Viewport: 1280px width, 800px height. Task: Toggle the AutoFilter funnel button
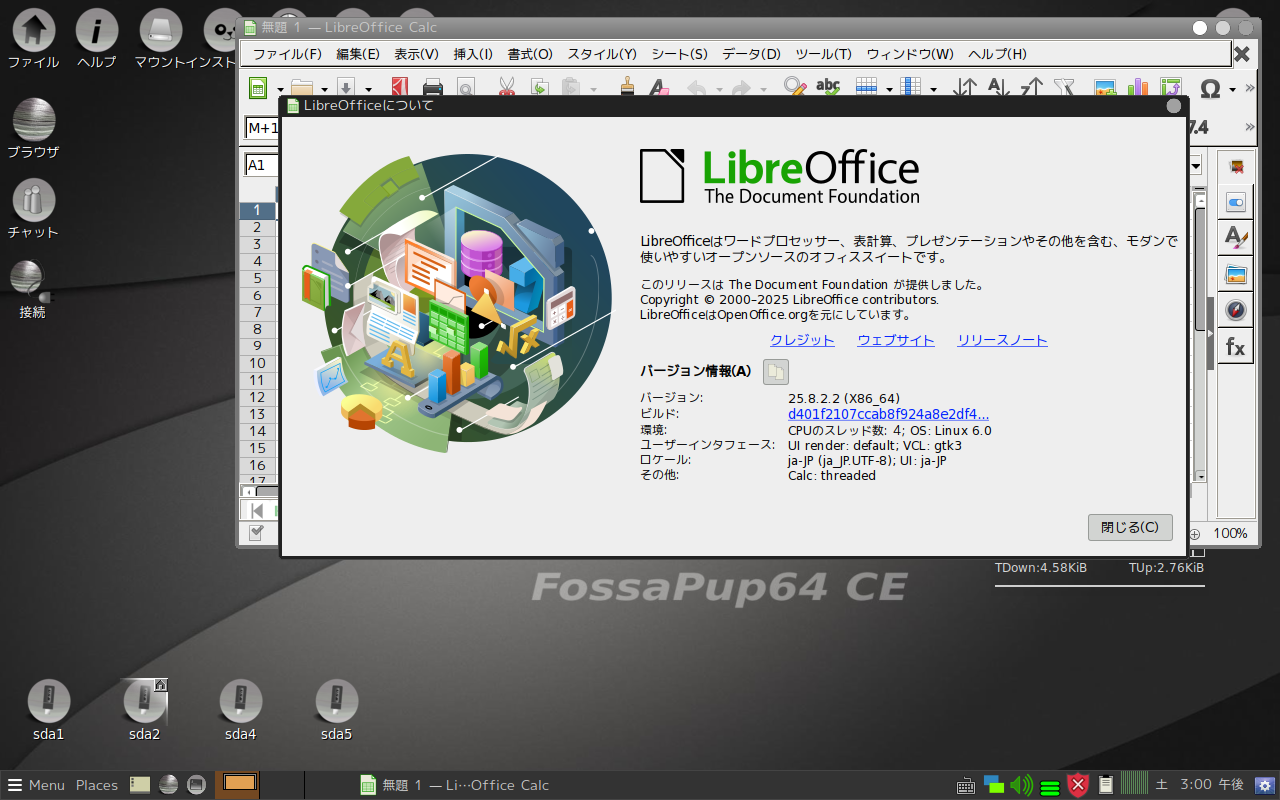pyautogui.click(x=1064, y=88)
